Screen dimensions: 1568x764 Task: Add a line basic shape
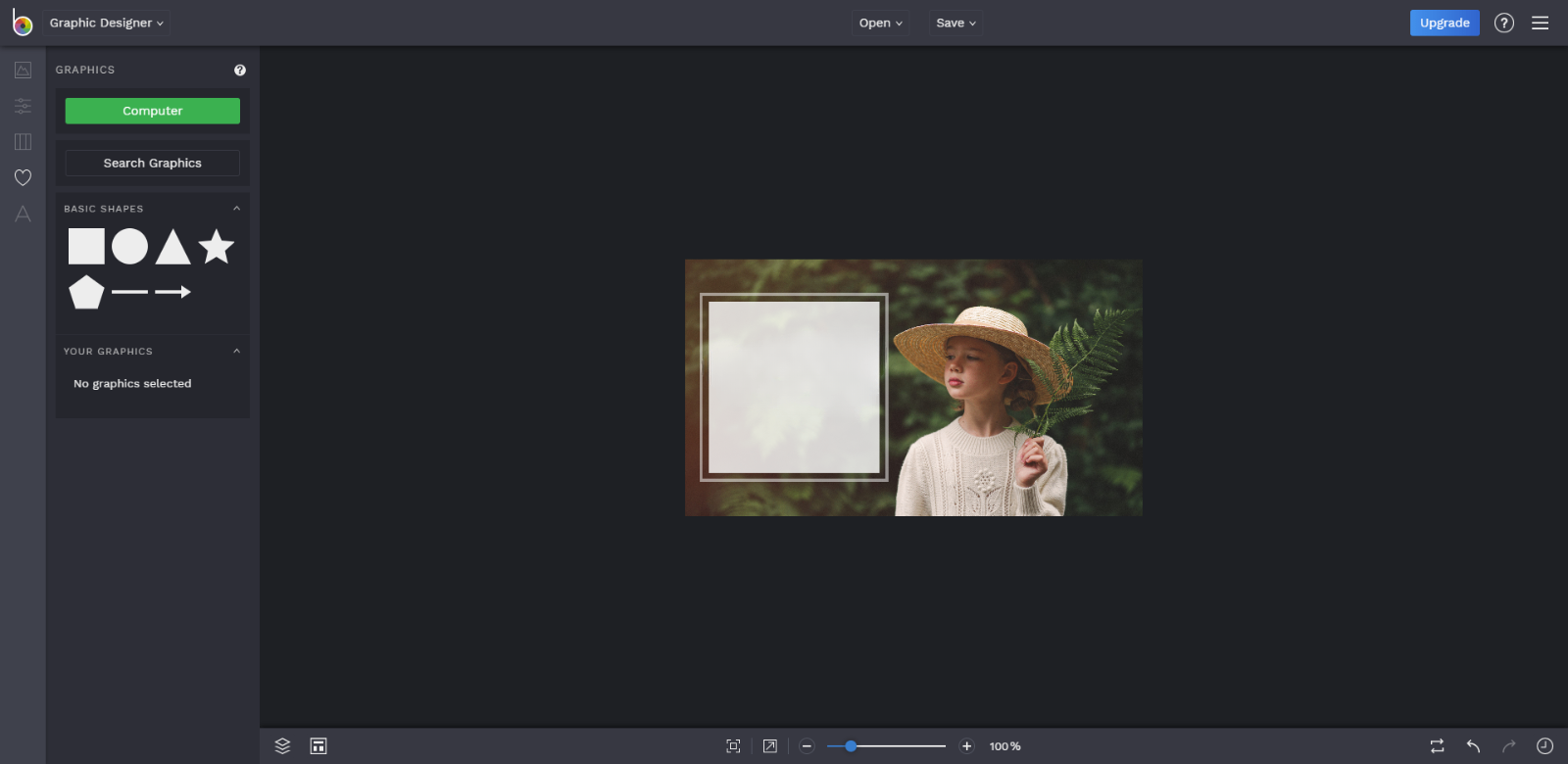(x=129, y=292)
